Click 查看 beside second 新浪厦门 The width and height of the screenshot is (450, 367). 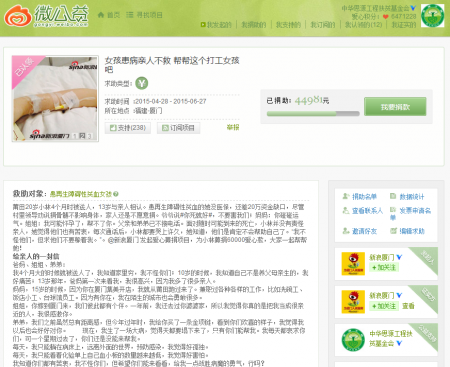[x=408, y=306]
